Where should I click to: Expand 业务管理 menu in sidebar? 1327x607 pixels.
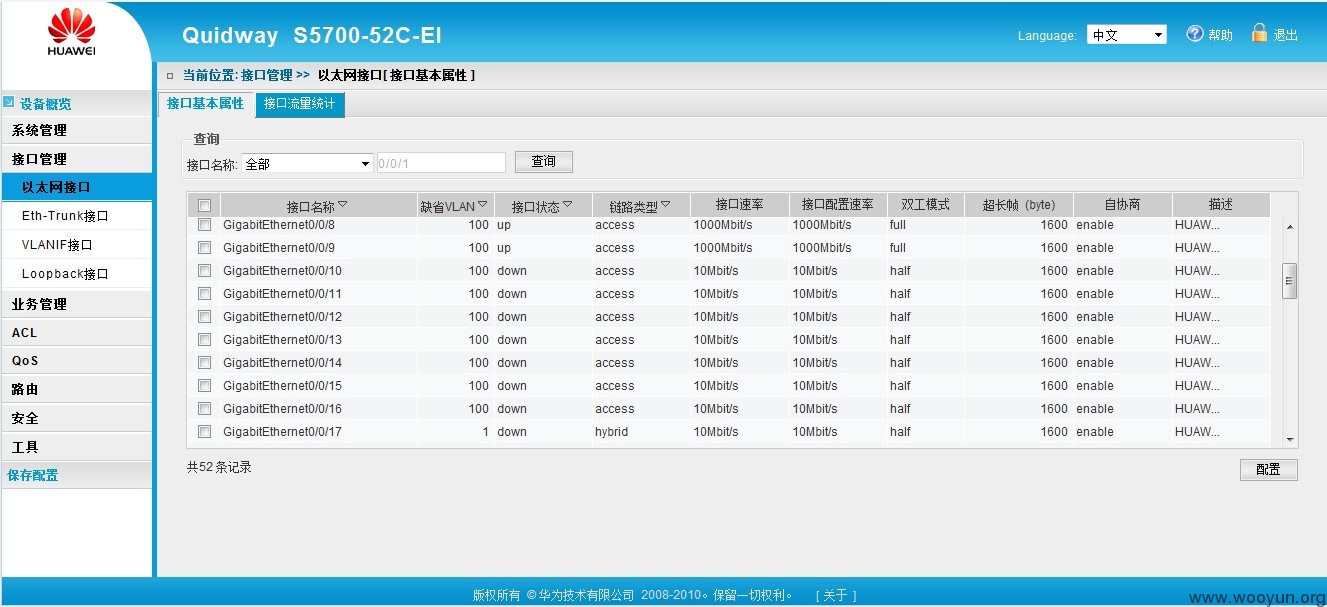(x=76, y=304)
